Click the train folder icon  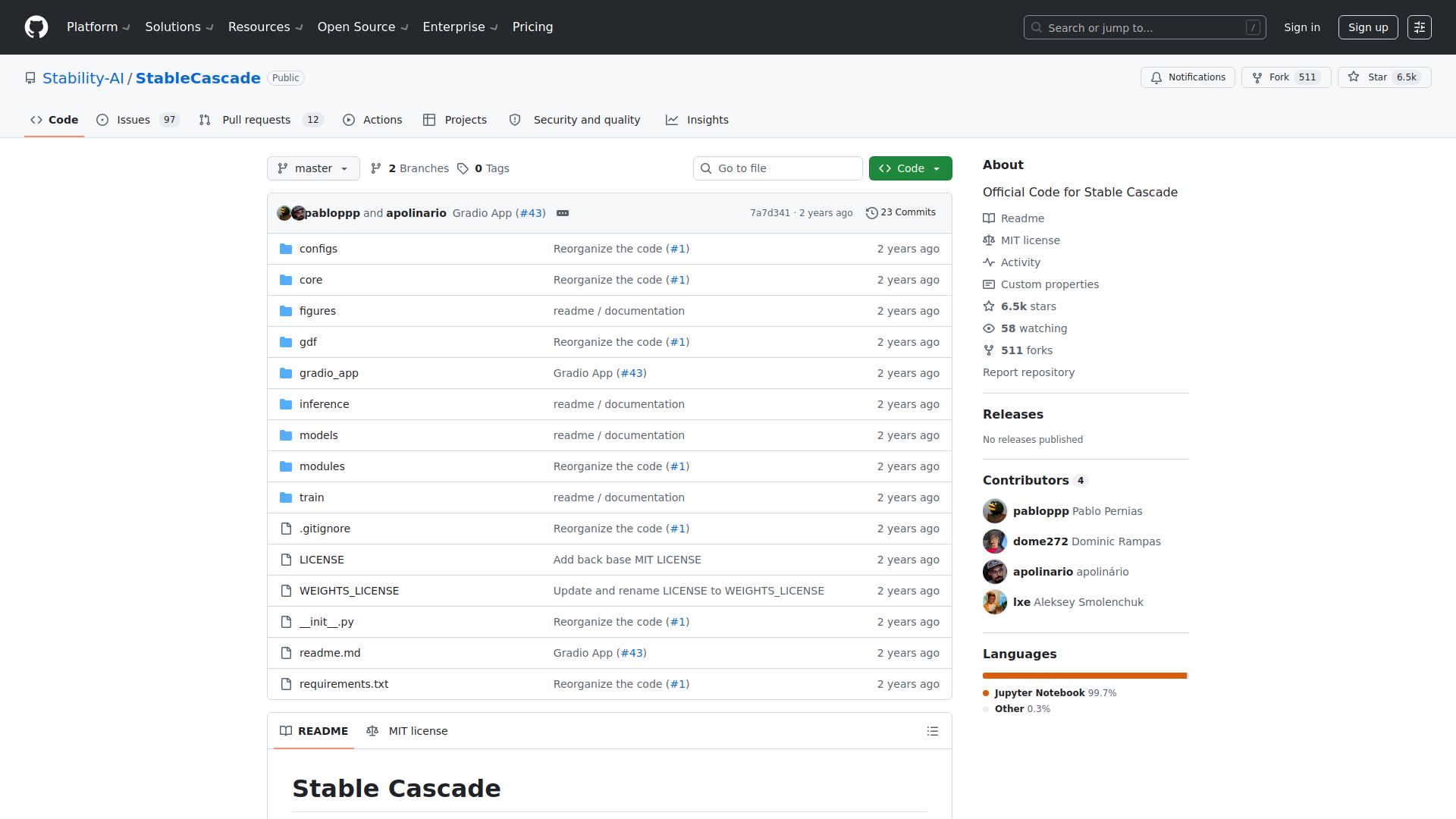click(286, 497)
